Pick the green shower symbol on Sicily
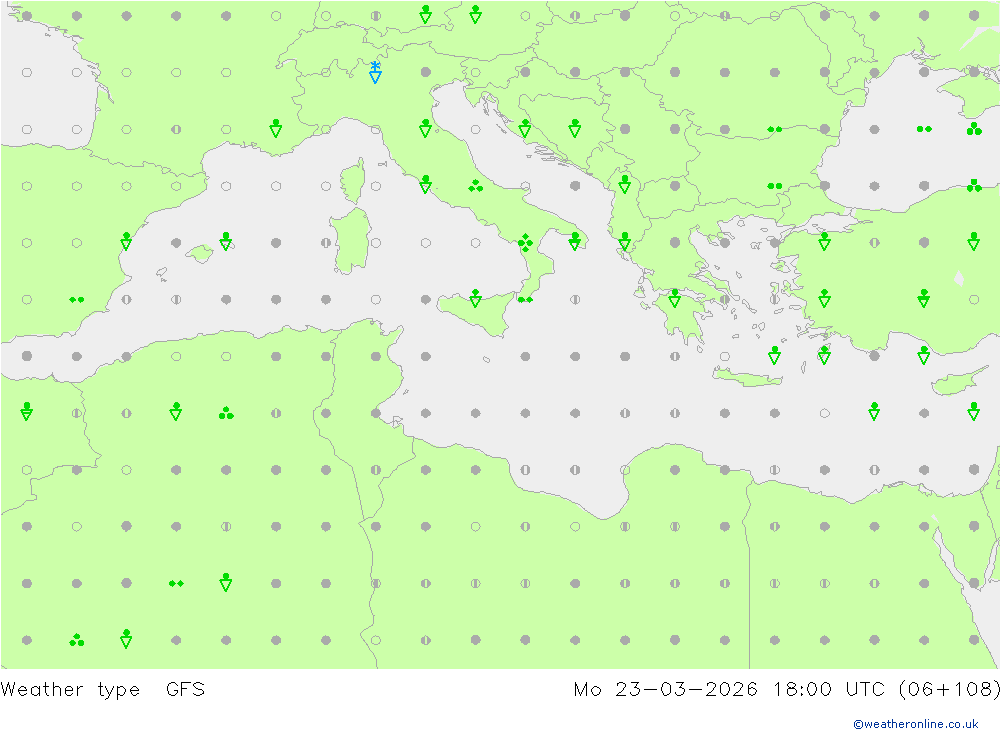The width and height of the screenshot is (1000, 733). [475, 298]
